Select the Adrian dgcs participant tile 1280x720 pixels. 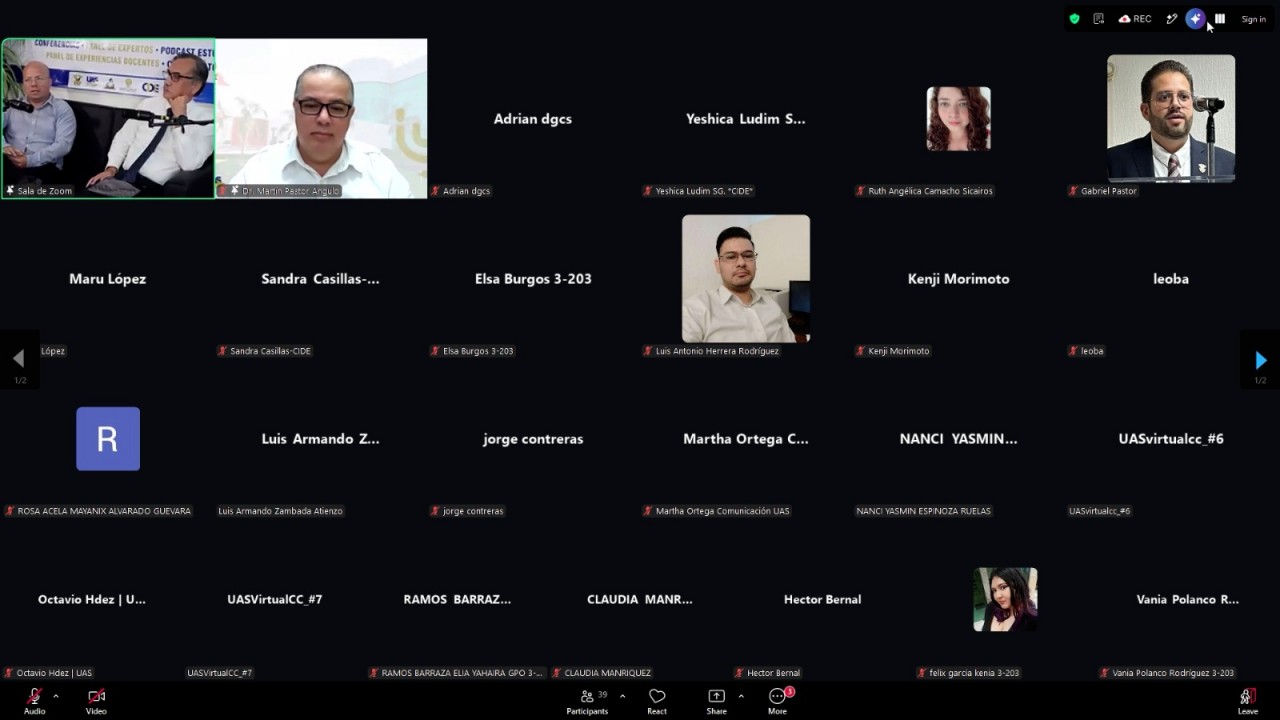pos(533,119)
